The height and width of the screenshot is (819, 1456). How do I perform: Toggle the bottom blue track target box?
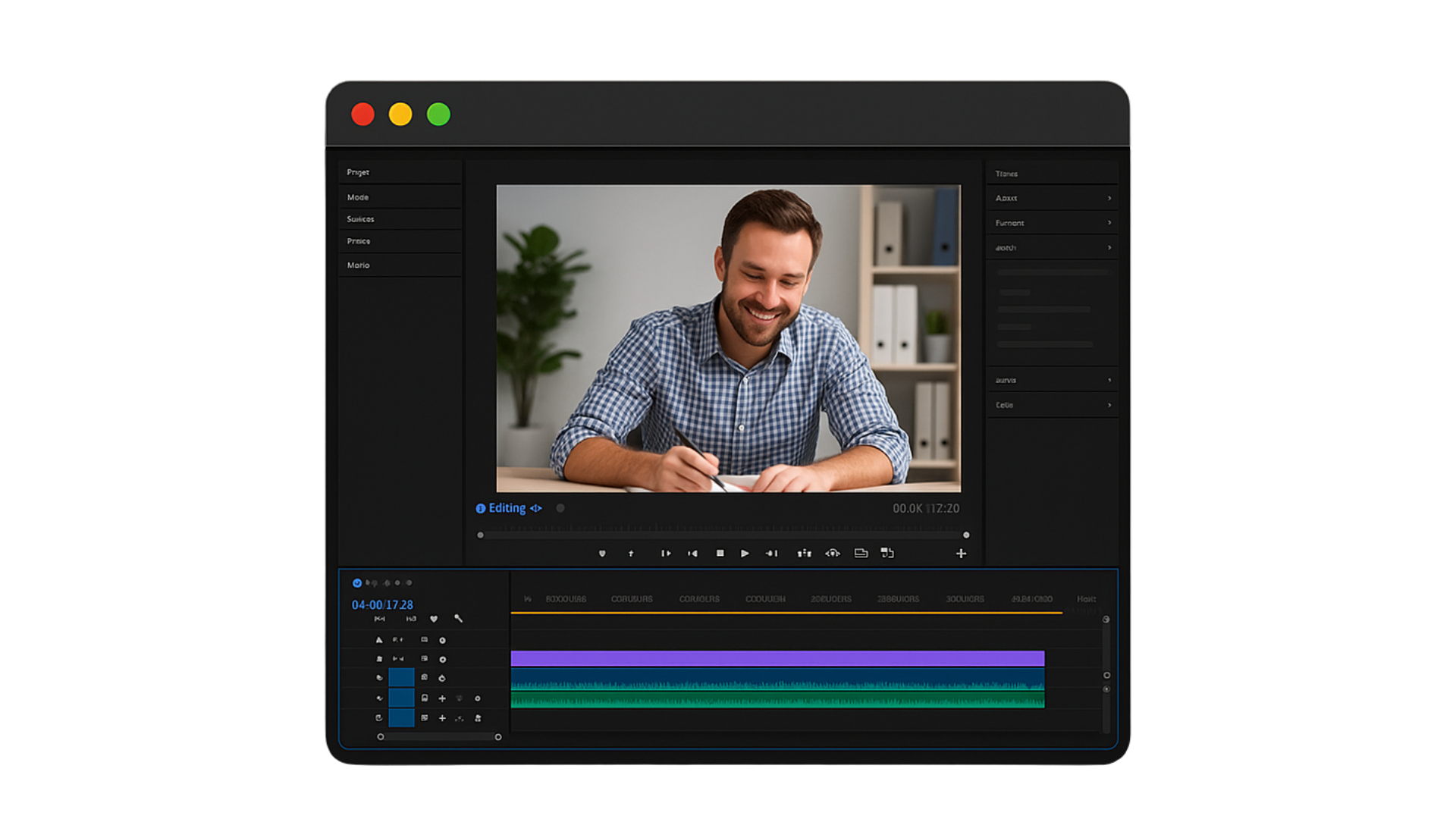pos(401,717)
